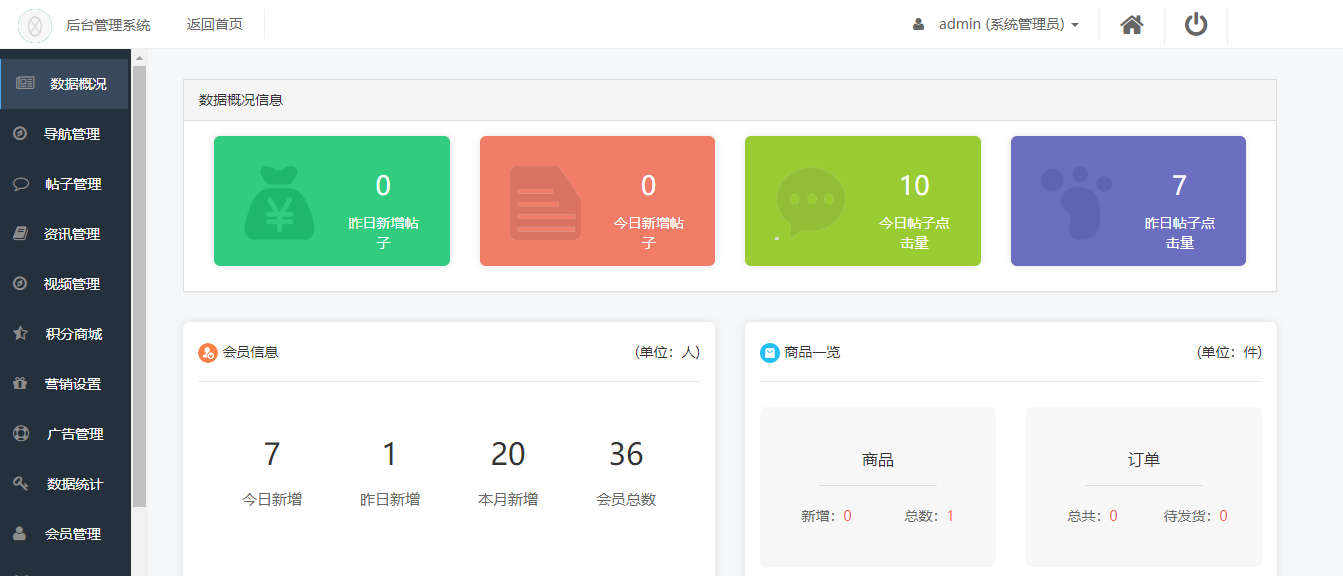Click the green 昨日新增帖子 card

click(332, 201)
